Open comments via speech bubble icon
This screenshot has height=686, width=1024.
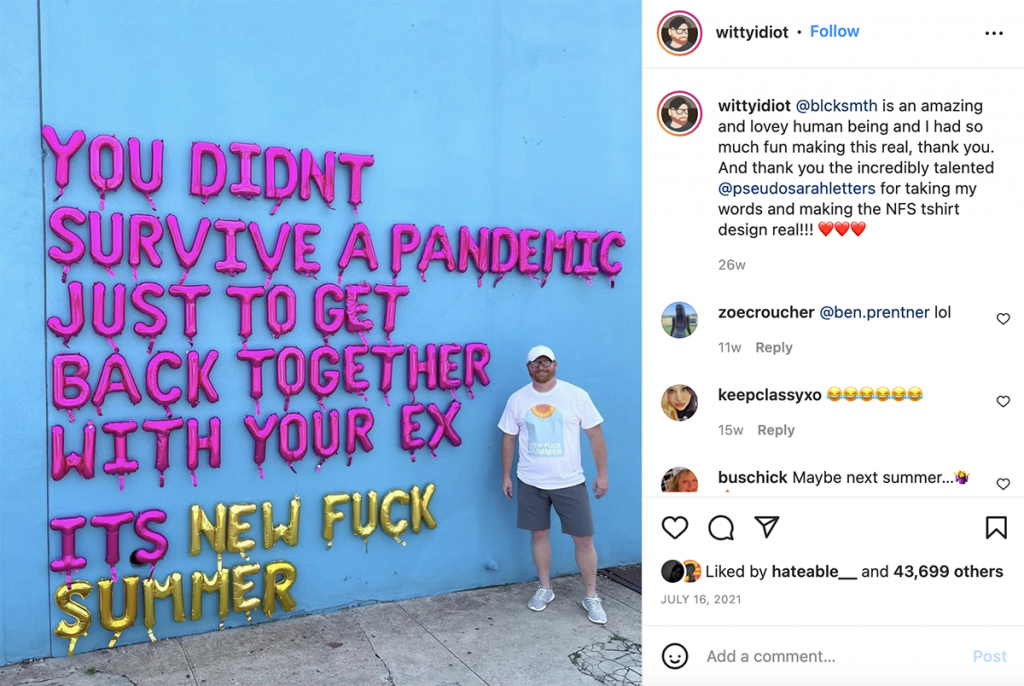[721, 527]
